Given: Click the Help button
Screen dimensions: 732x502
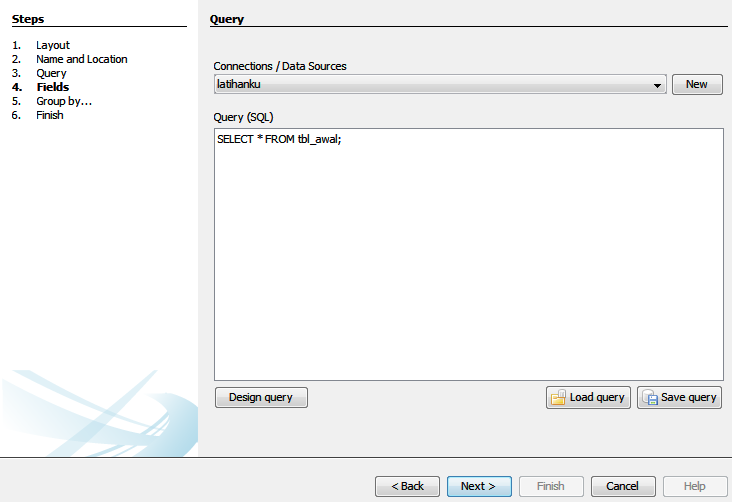Looking at the screenshot, I should (695, 486).
